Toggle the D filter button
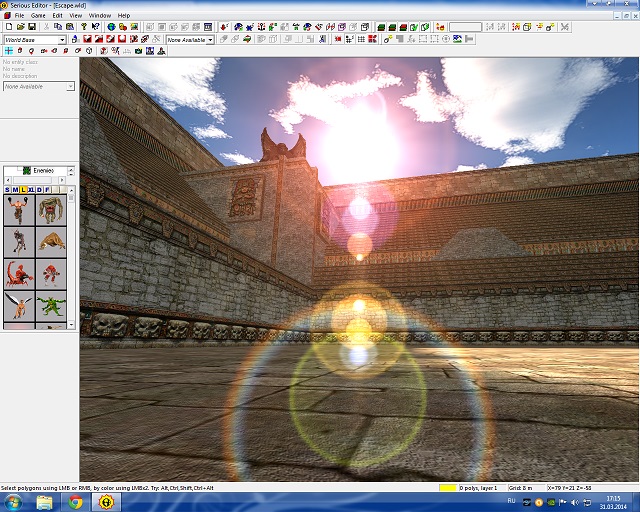This screenshot has width=640, height=512. (39, 190)
